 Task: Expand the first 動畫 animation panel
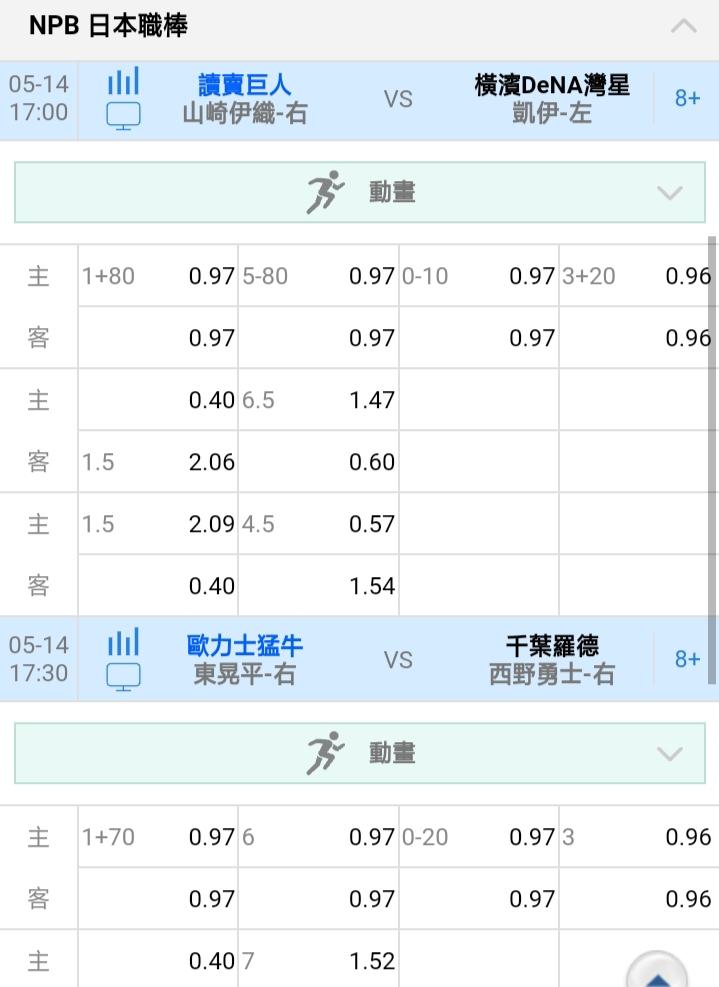coord(360,192)
